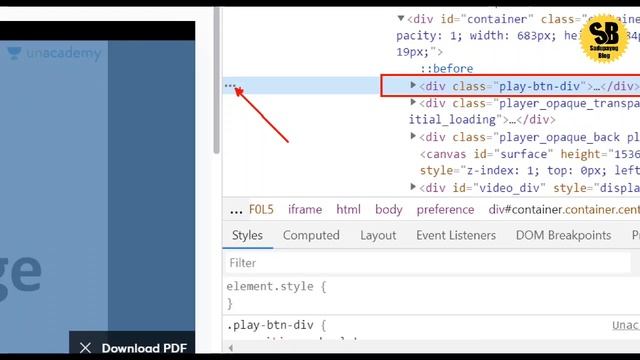The width and height of the screenshot is (640, 360).
Task: Select preference in the breadcrumb trail
Action: point(445,210)
